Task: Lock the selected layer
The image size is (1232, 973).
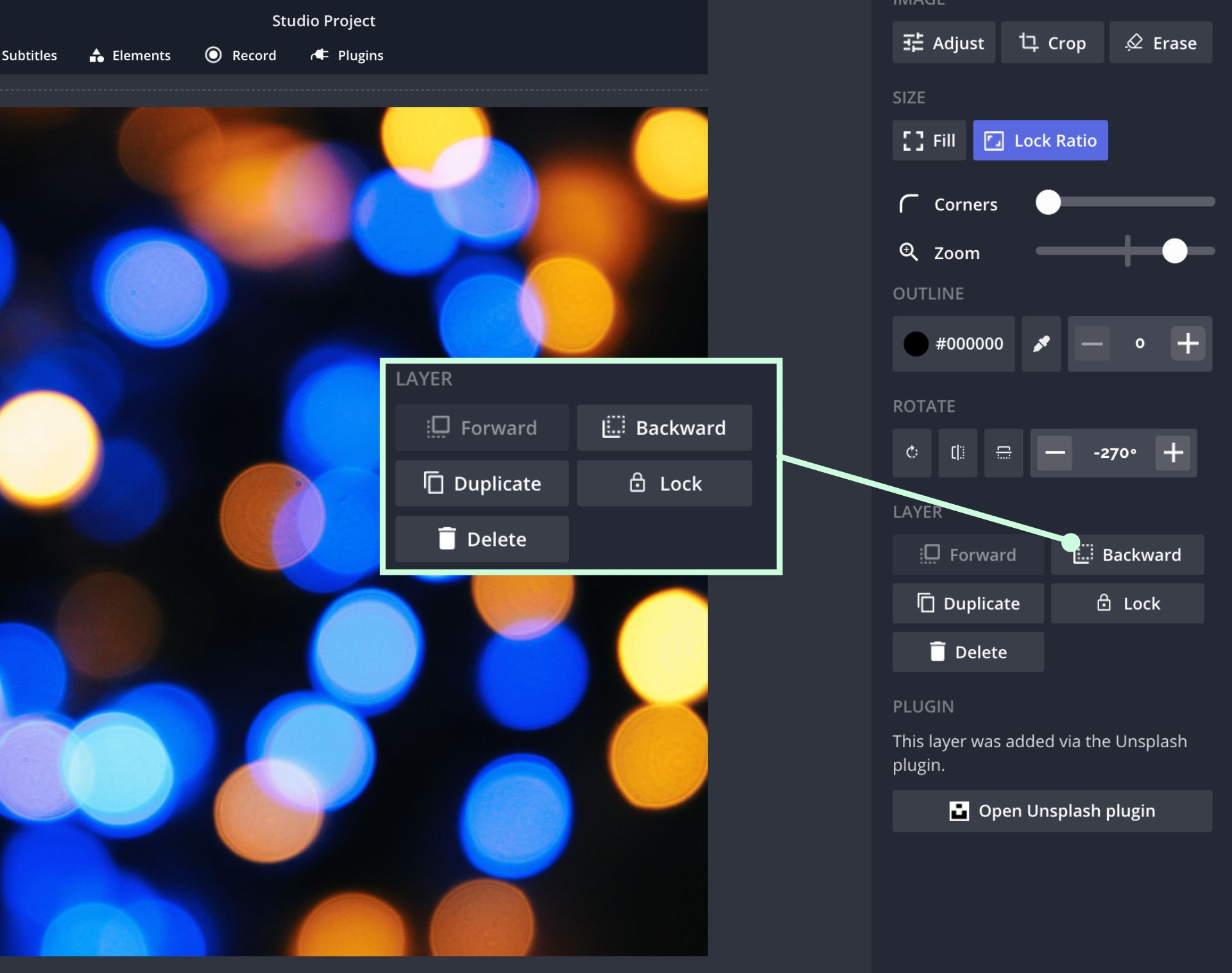Action: tap(1127, 603)
